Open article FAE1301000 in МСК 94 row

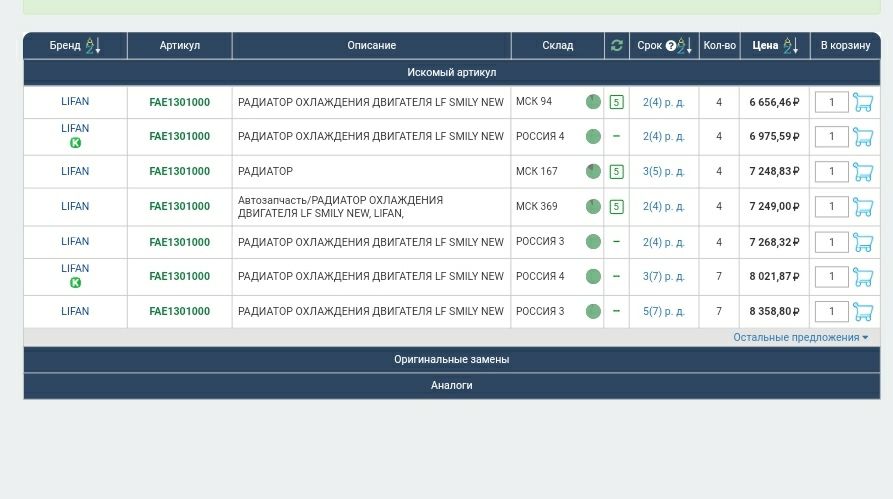tap(179, 103)
